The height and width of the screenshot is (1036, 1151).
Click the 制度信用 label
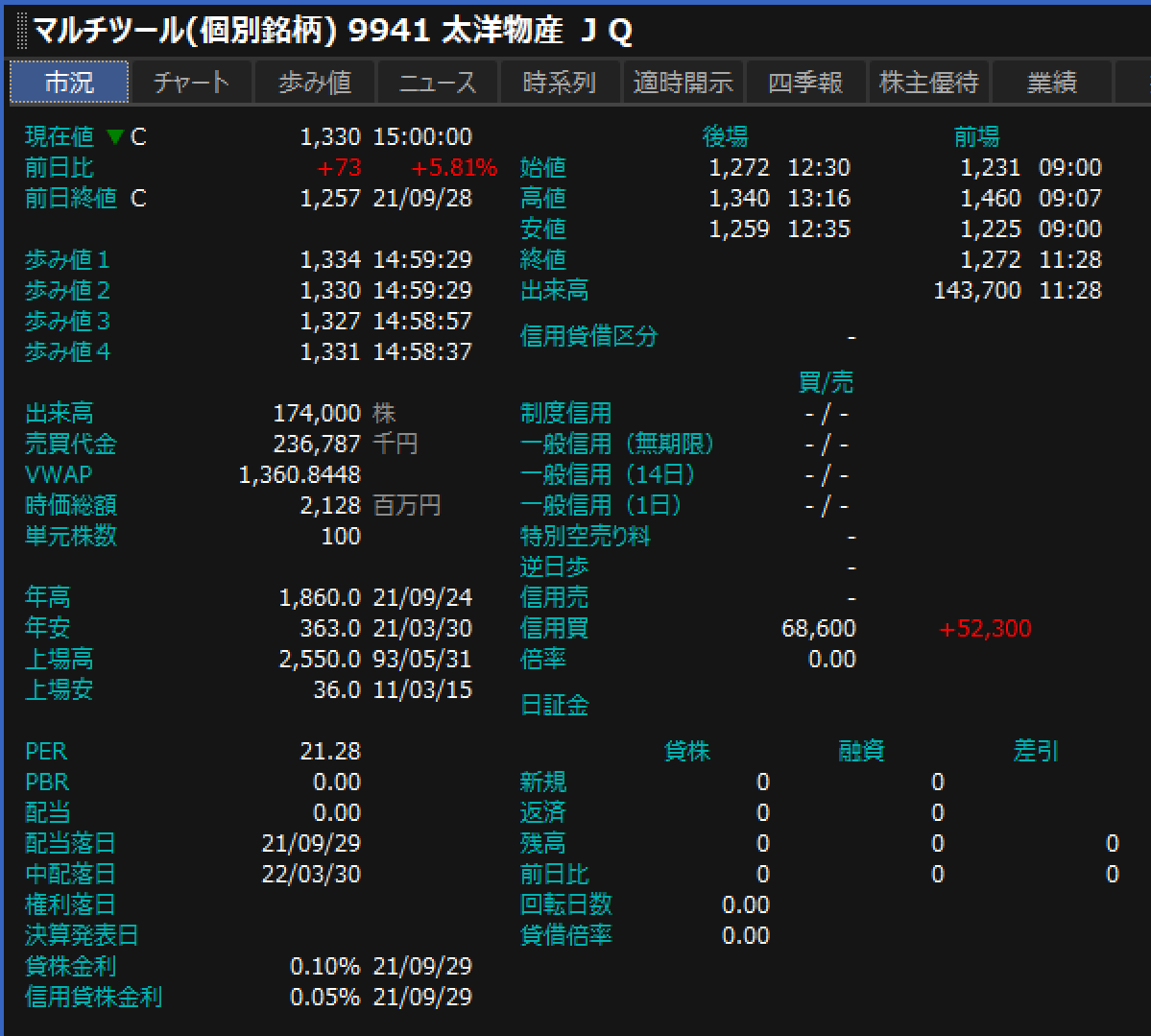(x=565, y=414)
